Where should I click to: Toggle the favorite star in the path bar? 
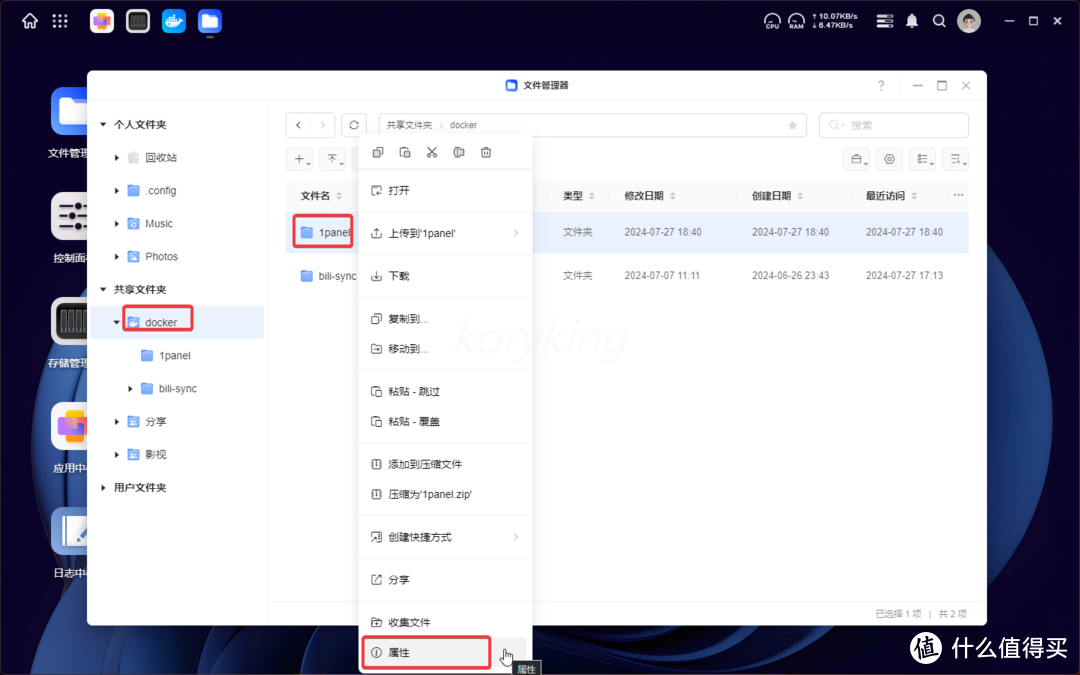click(x=791, y=125)
